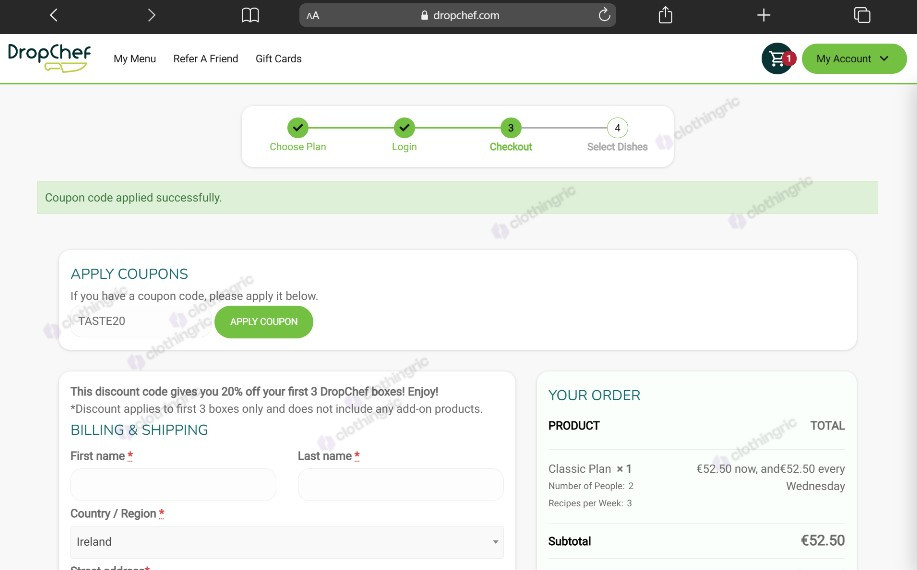Screen dimensions: 917x570
Task: Expand the My Account dropdown
Action: tap(854, 58)
